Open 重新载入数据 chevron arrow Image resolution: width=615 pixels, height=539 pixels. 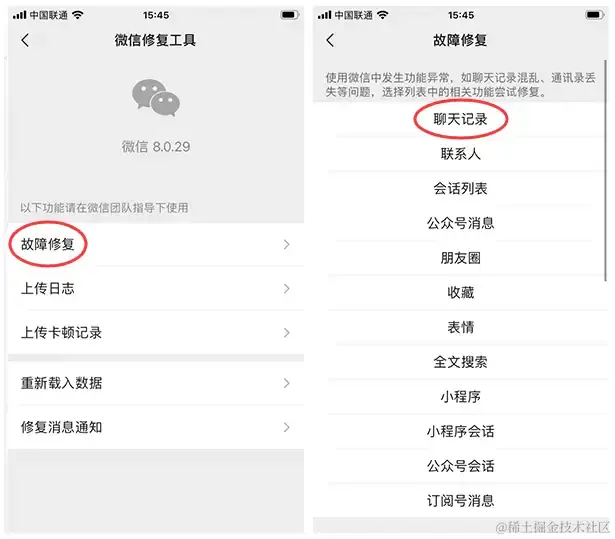(287, 383)
